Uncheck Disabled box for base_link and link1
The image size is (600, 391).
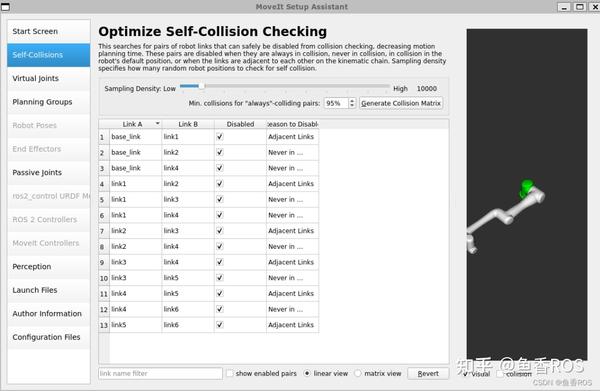click(220, 137)
